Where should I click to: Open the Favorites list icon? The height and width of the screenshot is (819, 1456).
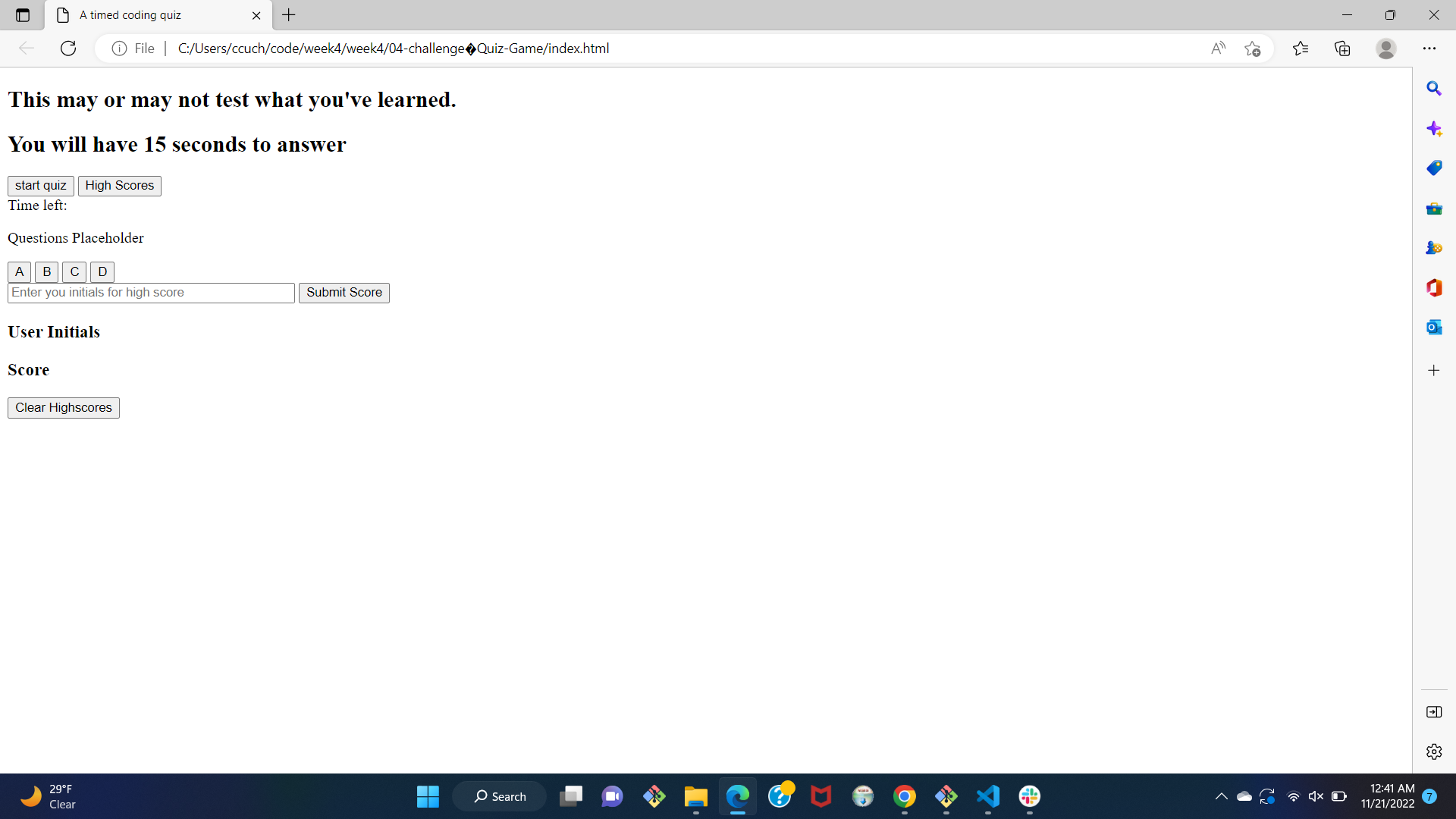pyautogui.click(x=1301, y=49)
